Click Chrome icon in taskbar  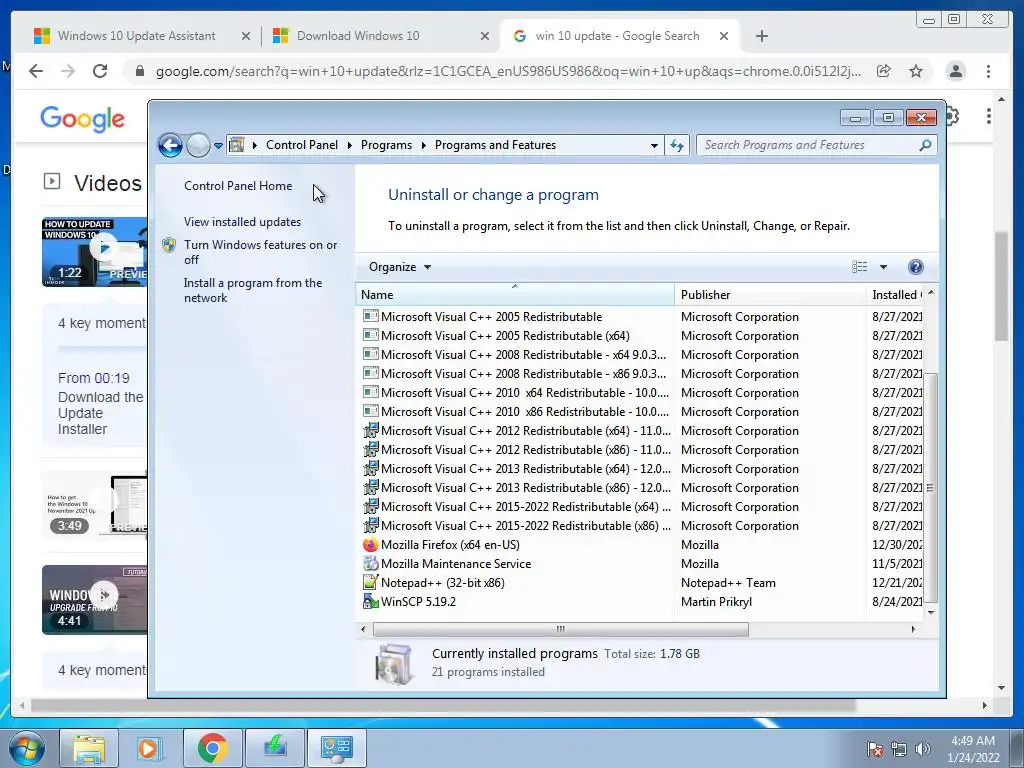pyautogui.click(x=212, y=748)
